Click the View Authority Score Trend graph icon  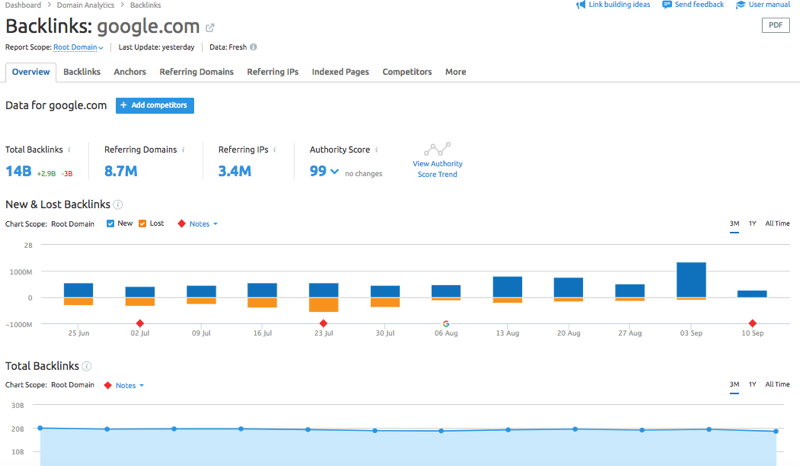click(437, 149)
